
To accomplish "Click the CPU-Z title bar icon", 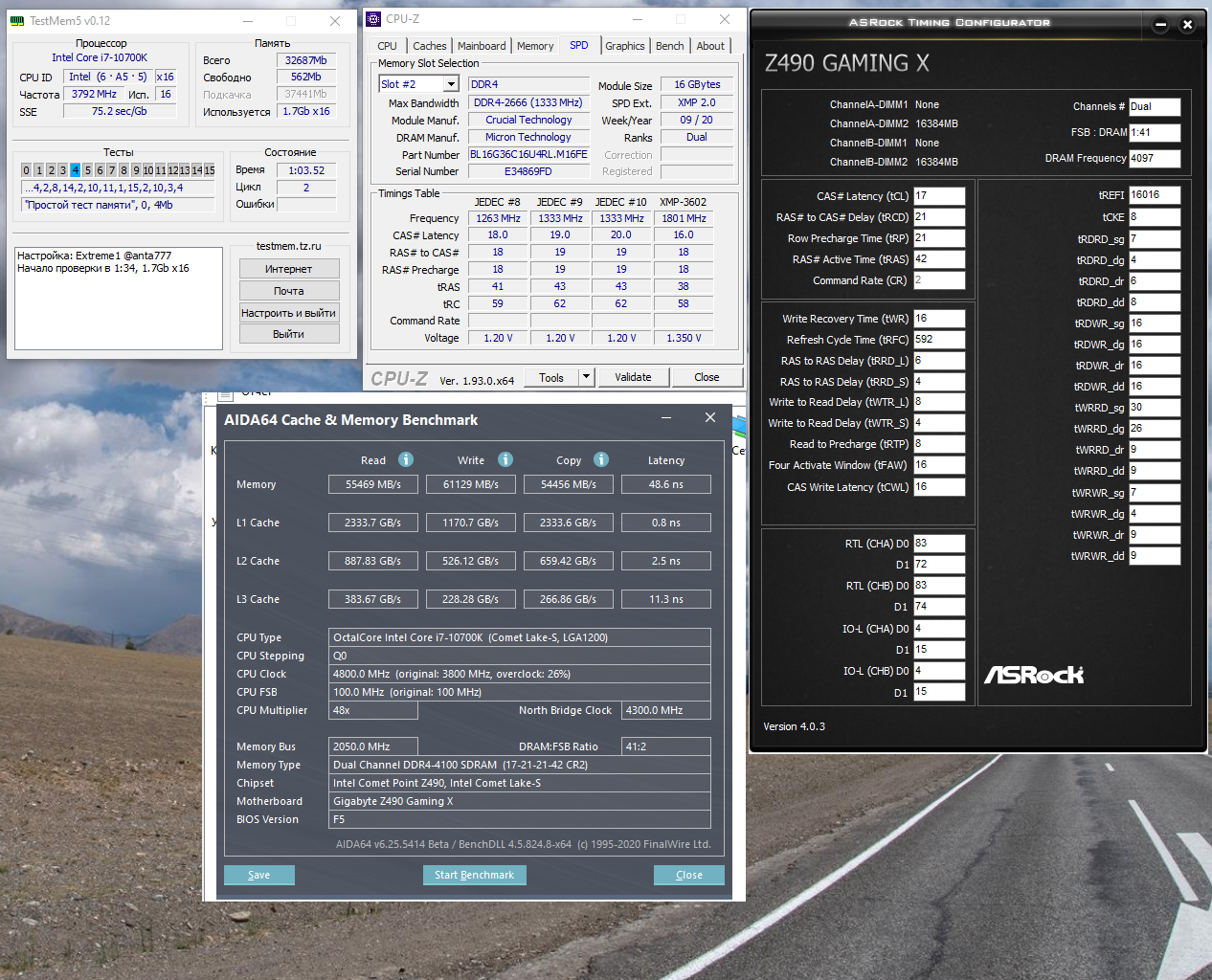I will (373, 18).
